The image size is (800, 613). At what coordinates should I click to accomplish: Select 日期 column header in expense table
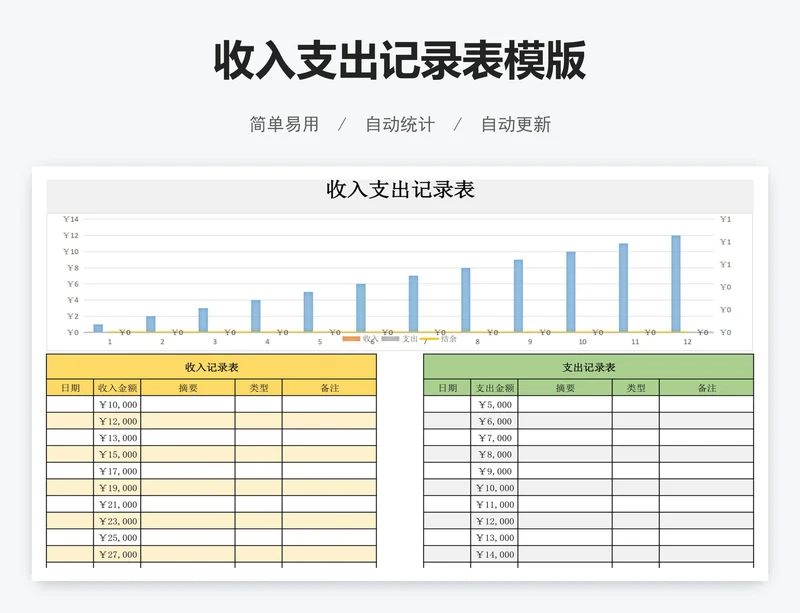tap(447, 388)
